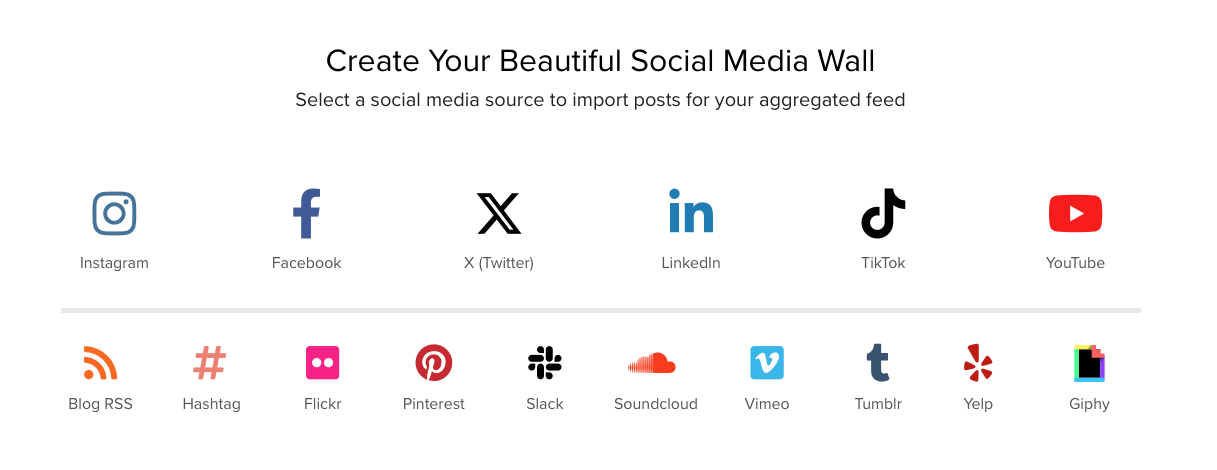
Task: Pick the Blog RSS feed icon
Action: point(100,363)
